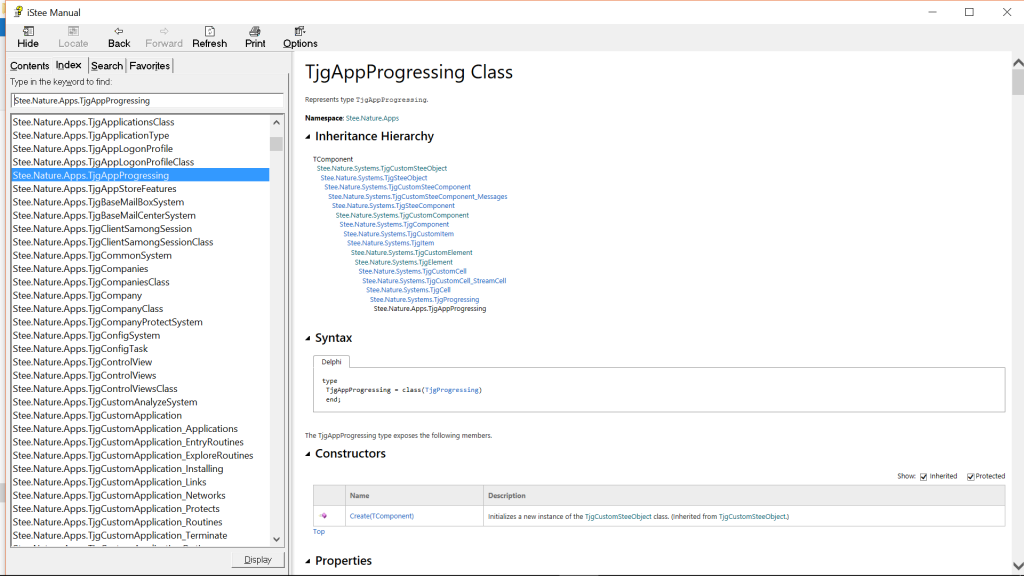
Task: Click the constructor method icon in table
Action: point(323,516)
